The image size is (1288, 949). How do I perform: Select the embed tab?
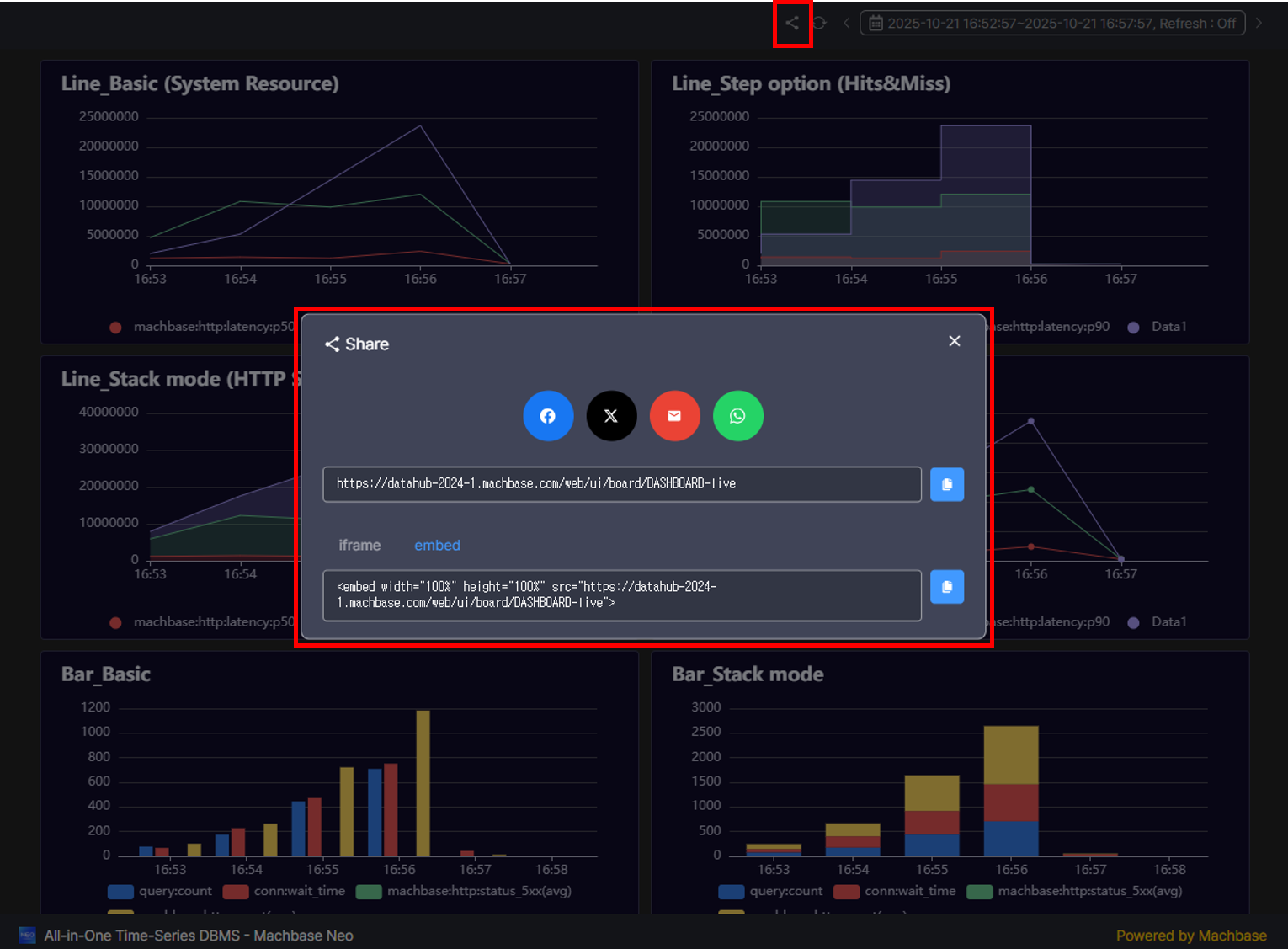pyautogui.click(x=437, y=546)
